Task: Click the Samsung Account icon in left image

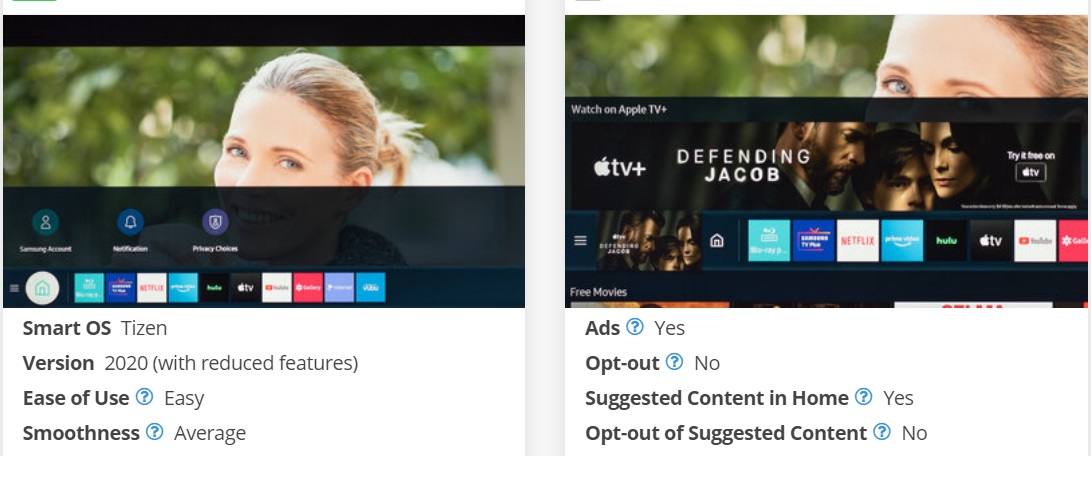Action: pos(45,223)
